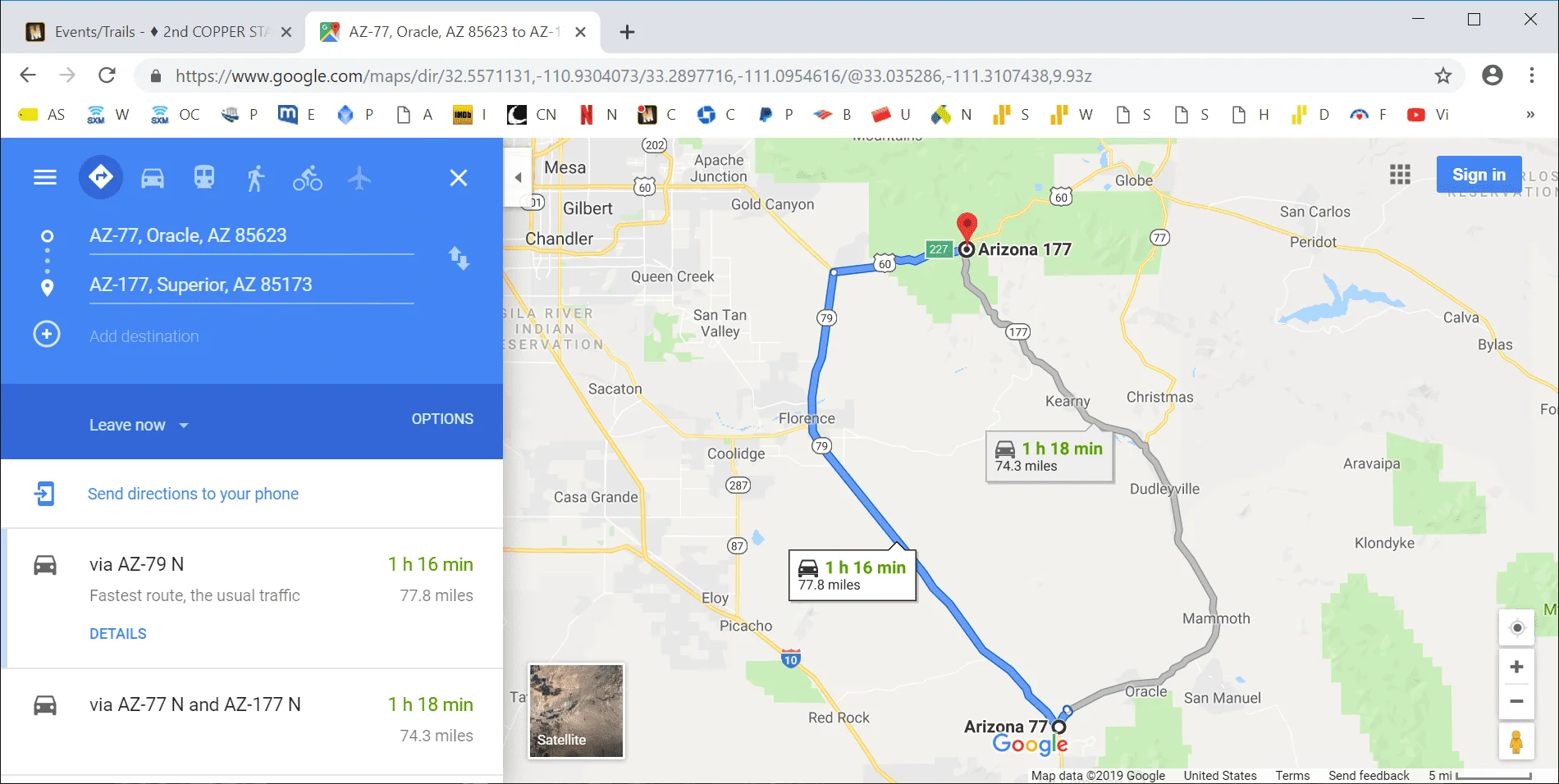Show your location on the map
This screenshot has height=784, width=1559.
(1516, 627)
